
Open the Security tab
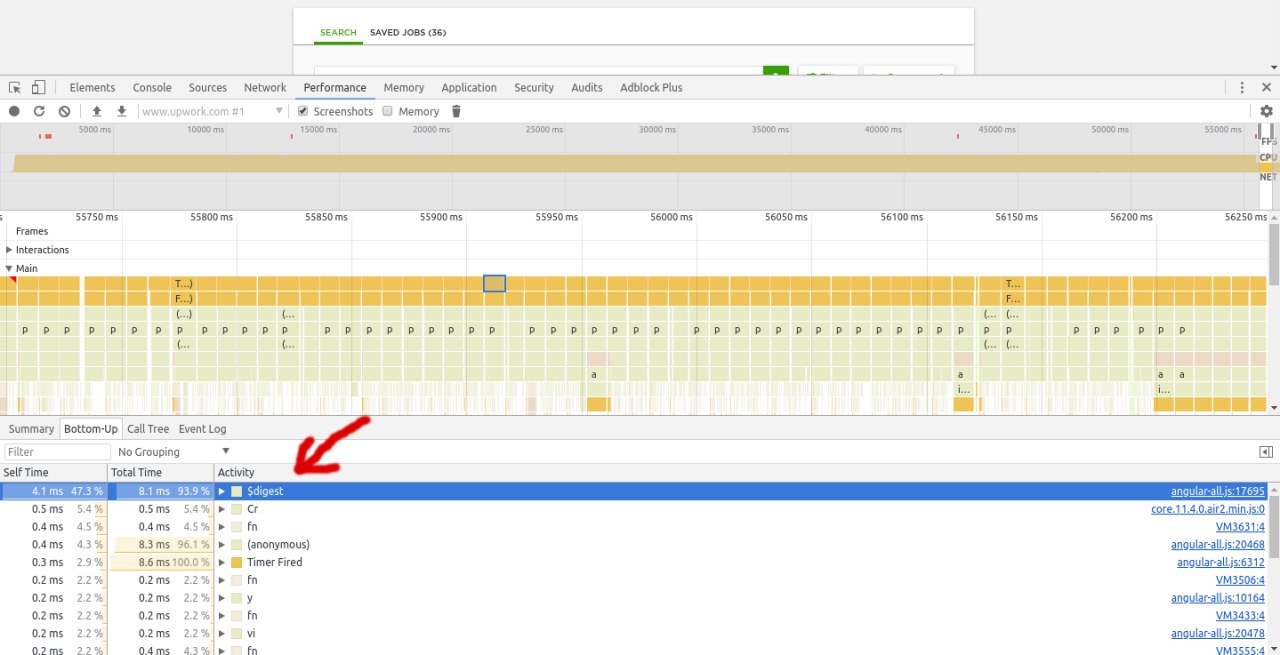(534, 88)
